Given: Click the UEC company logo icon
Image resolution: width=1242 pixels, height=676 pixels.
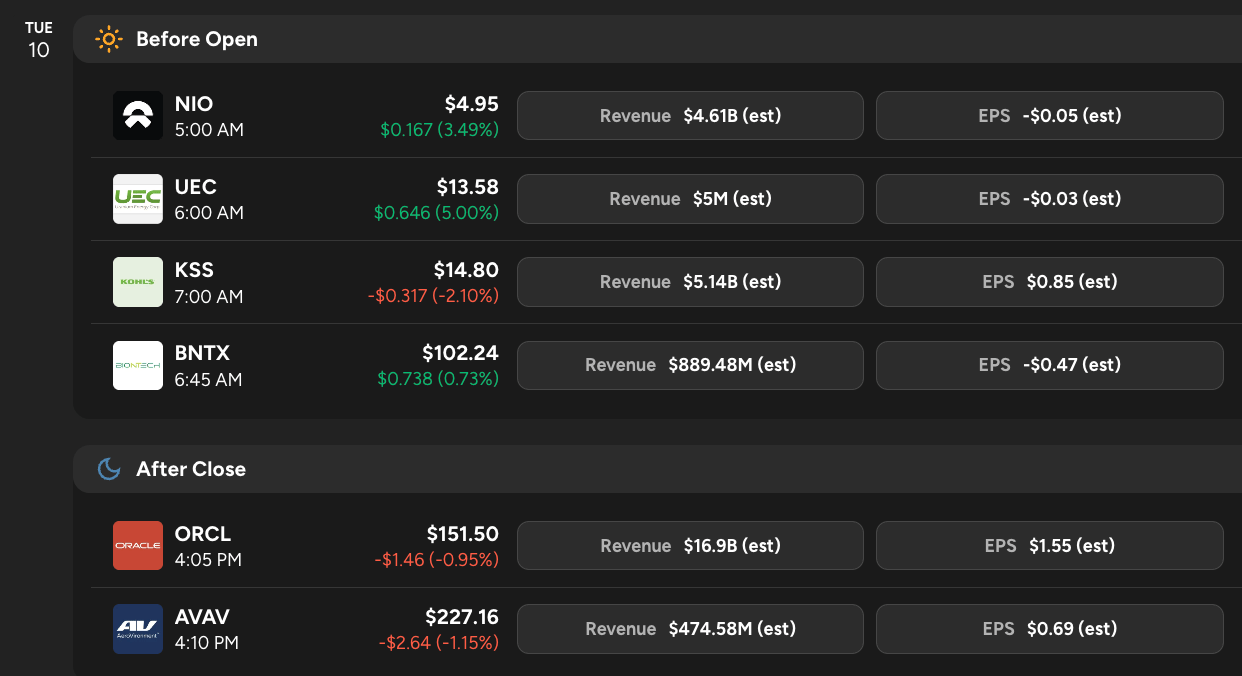Looking at the screenshot, I should (138, 199).
